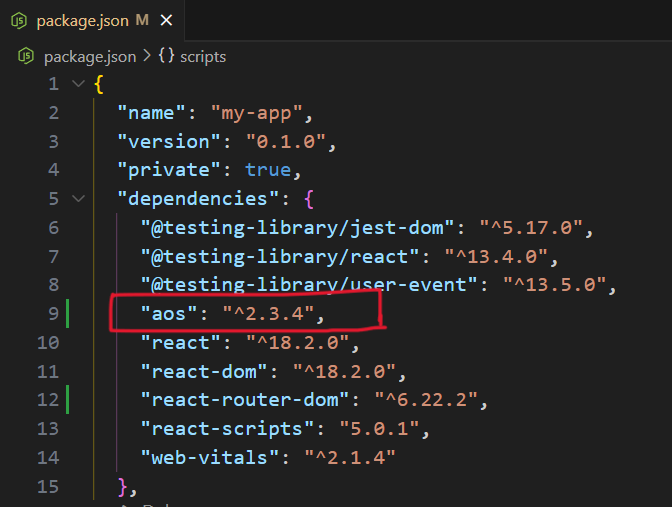Screen dimensions: 672x507
Task: Click the "react-dom" key on line 11
Action: coord(204,372)
